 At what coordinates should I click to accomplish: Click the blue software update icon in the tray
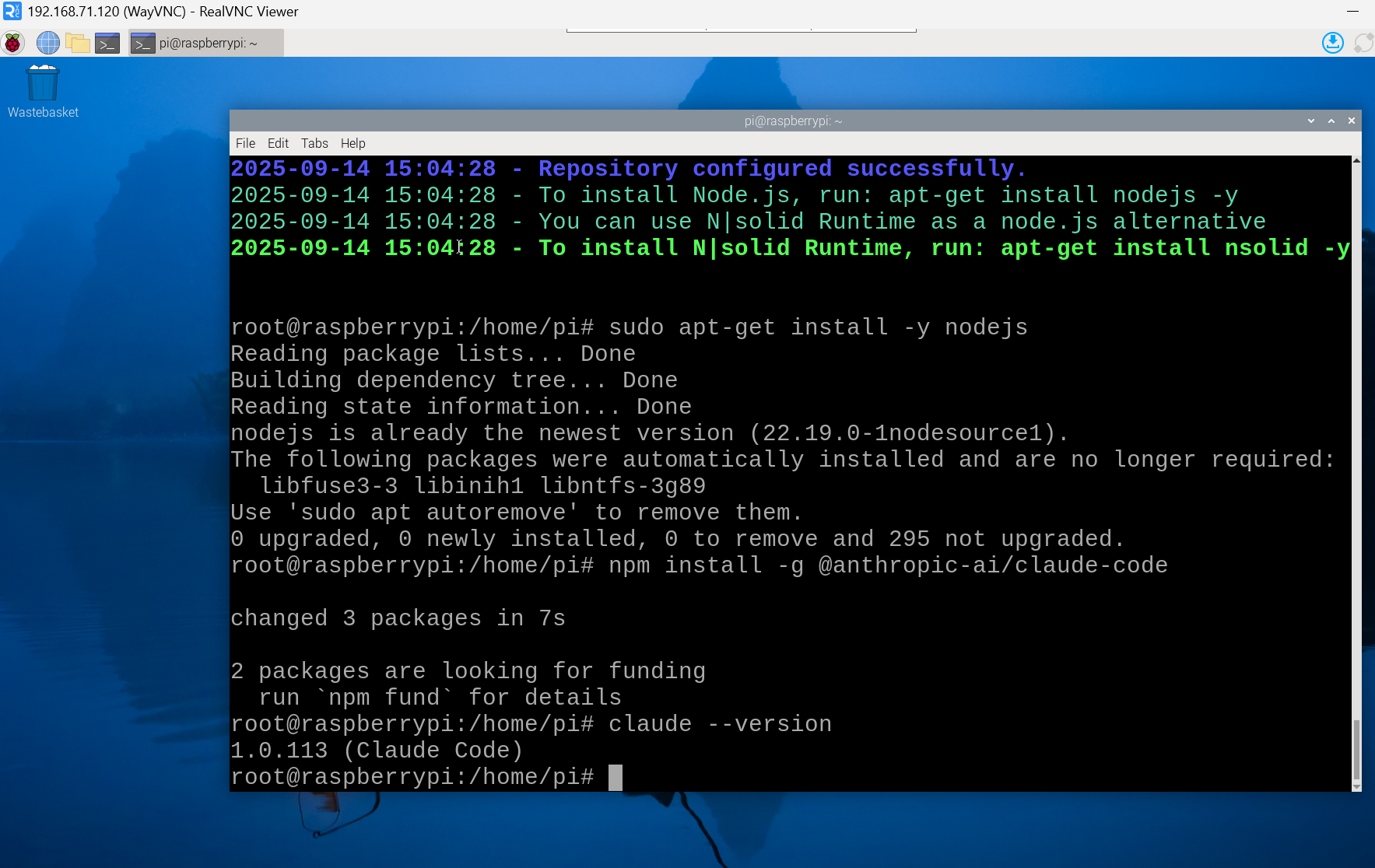(1332, 43)
